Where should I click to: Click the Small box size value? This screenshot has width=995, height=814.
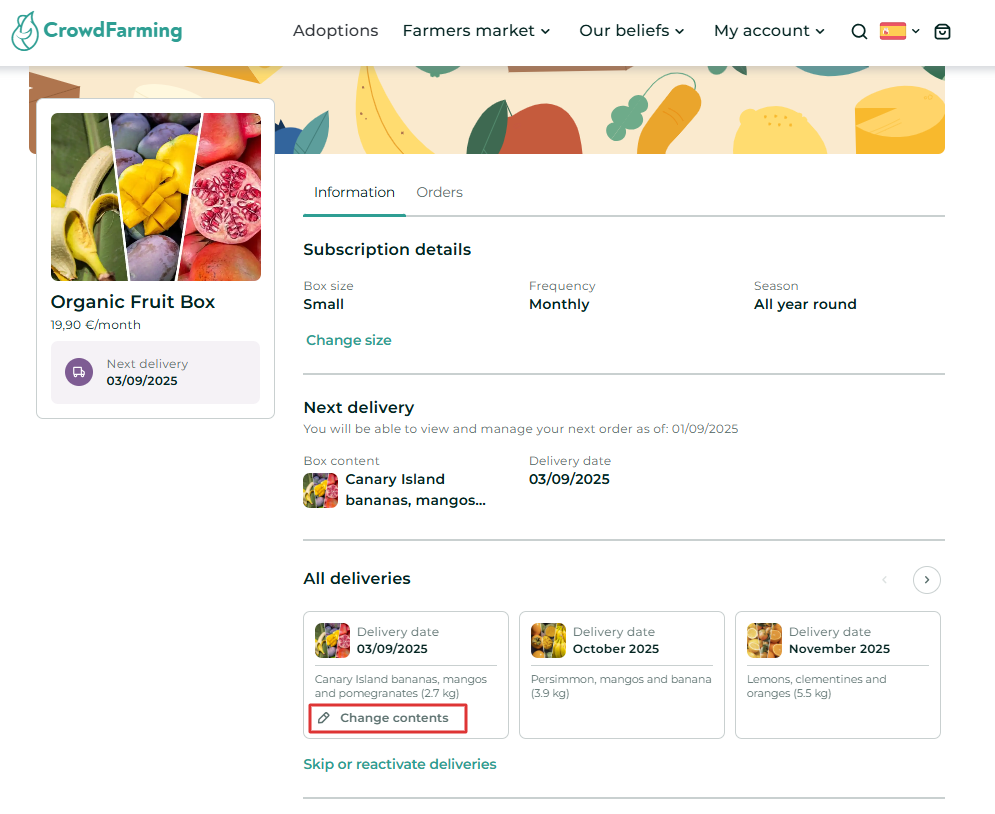coord(324,305)
